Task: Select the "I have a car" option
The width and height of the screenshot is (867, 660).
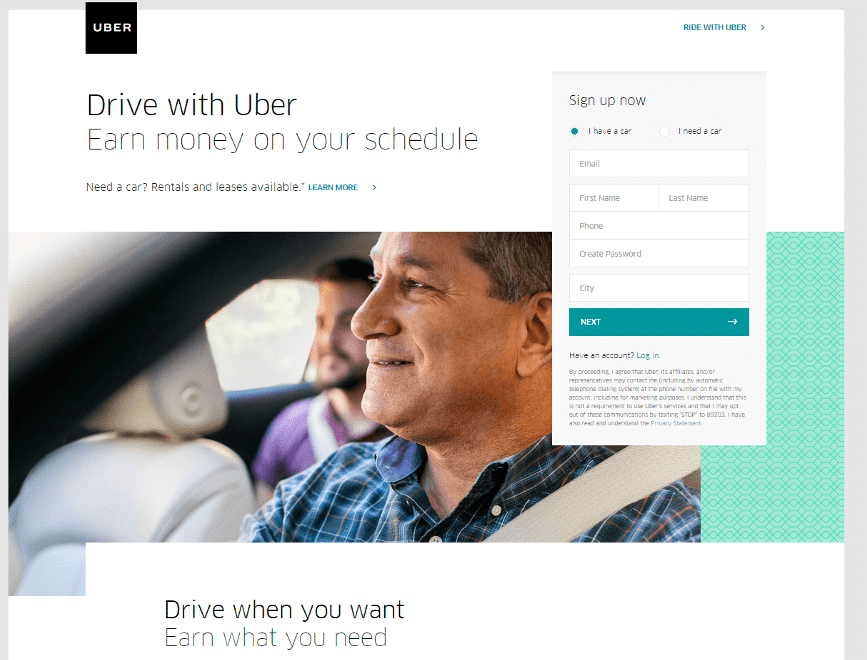Action: 574,131
